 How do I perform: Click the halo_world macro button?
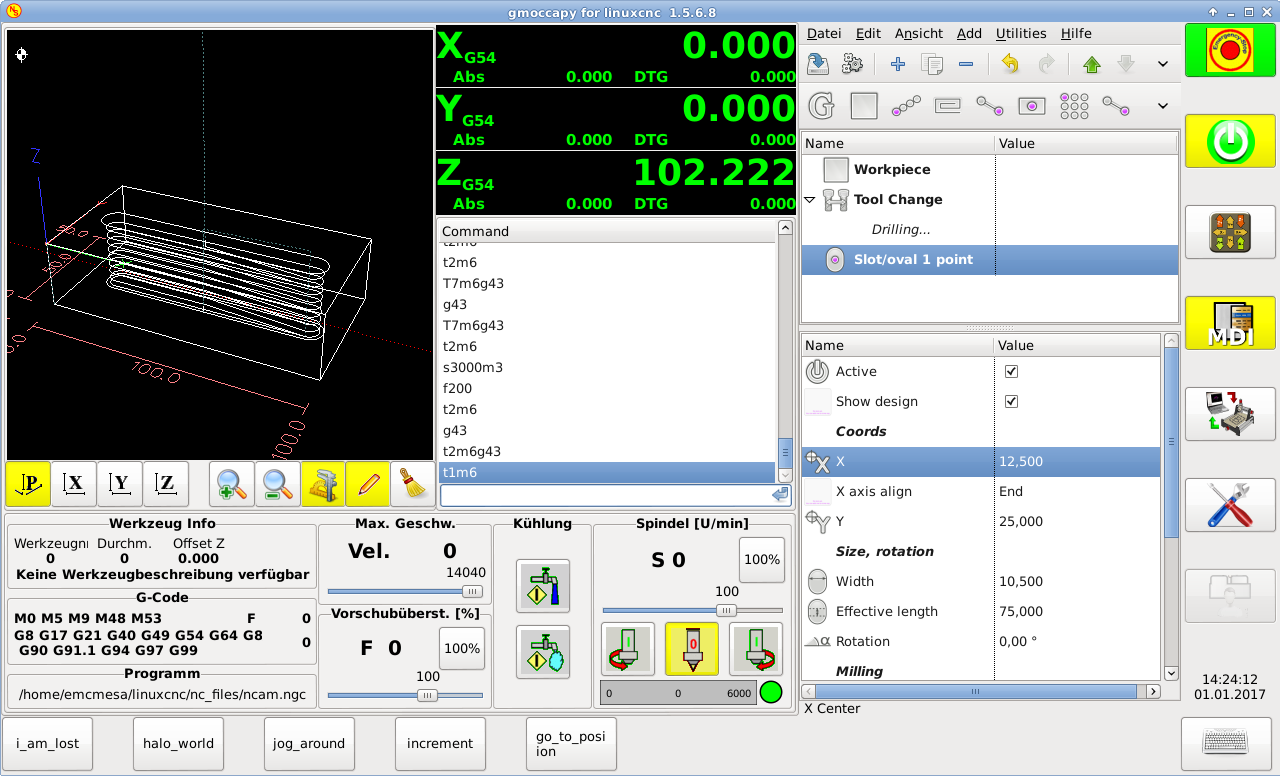pos(179,743)
